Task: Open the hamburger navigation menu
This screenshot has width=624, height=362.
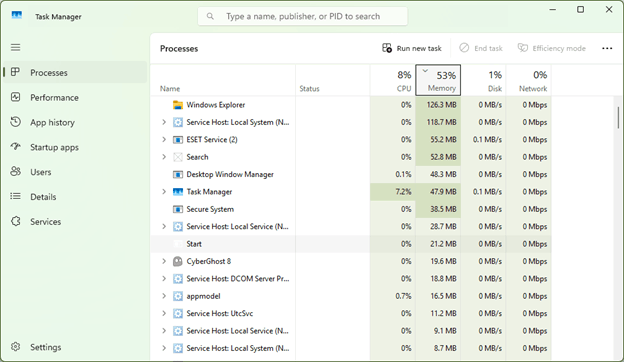Action: [x=16, y=47]
